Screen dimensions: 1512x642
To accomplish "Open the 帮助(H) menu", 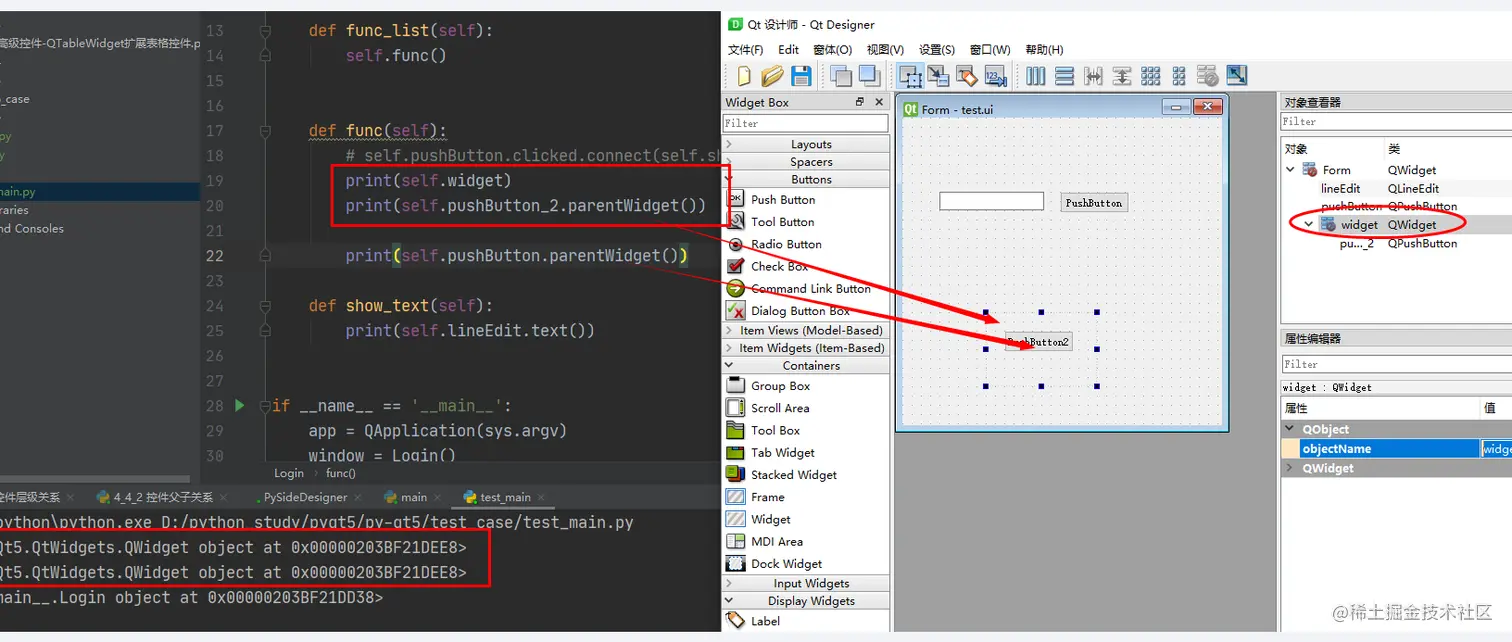I will click(1044, 50).
